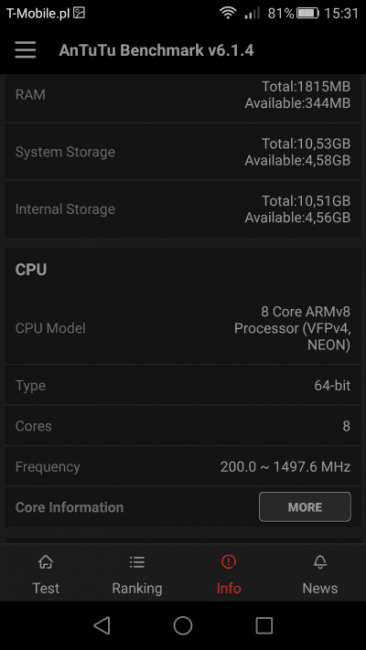Screen dimensions: 366x650
Task: Switch to the News tab label
Action: tap(320, 588)
